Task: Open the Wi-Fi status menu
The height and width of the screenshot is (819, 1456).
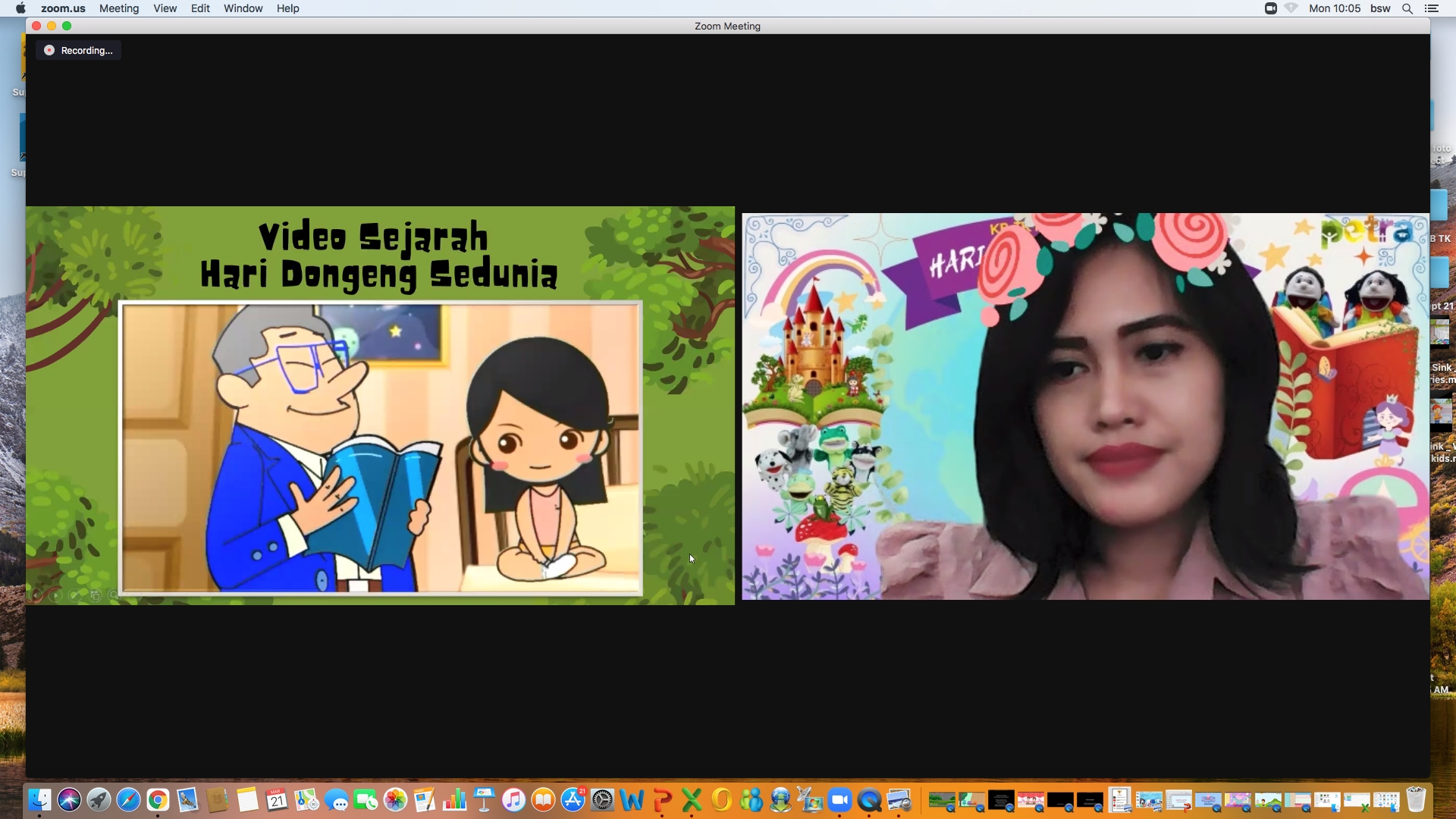Action: (1291, 8)
